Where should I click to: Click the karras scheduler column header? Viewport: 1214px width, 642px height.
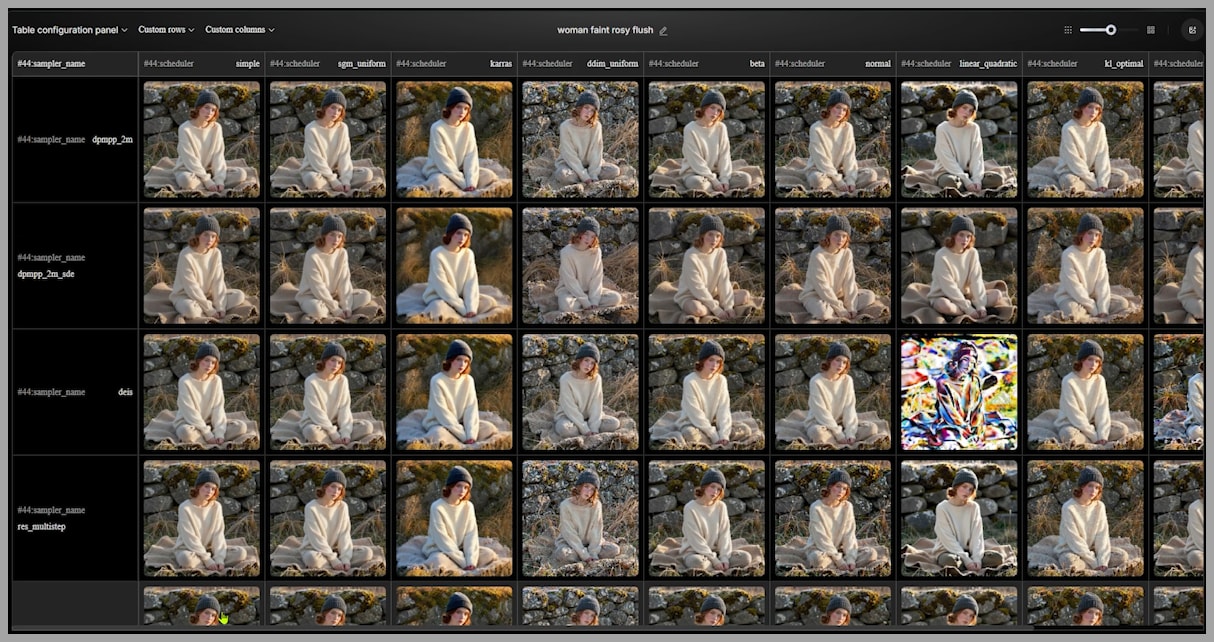tap(453, 63)
